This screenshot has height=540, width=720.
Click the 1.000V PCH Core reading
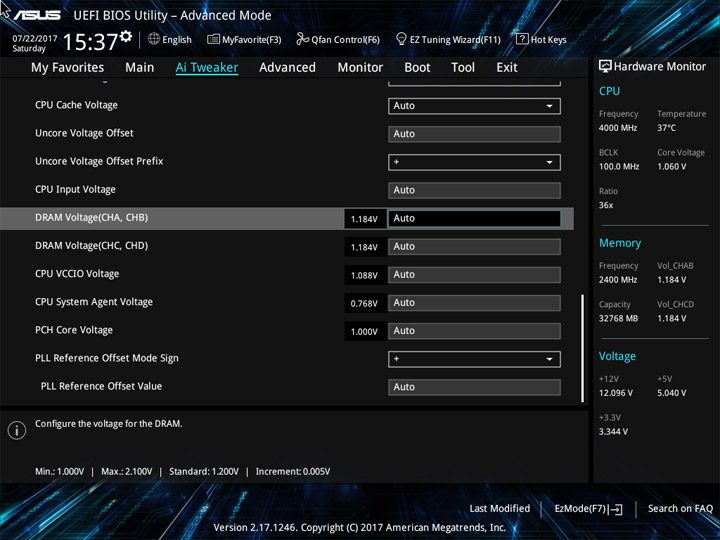(x=364, y=332)
